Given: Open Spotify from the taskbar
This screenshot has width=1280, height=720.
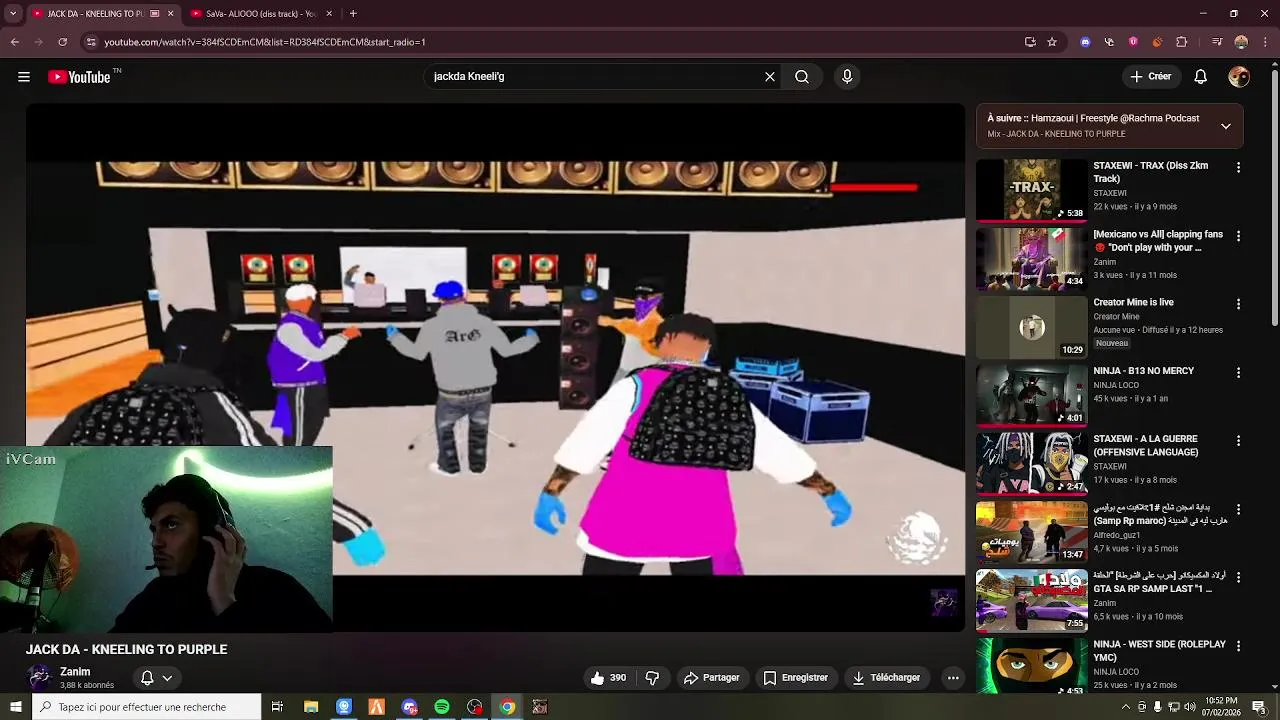Looking at the screenshot, I should 442,707.
